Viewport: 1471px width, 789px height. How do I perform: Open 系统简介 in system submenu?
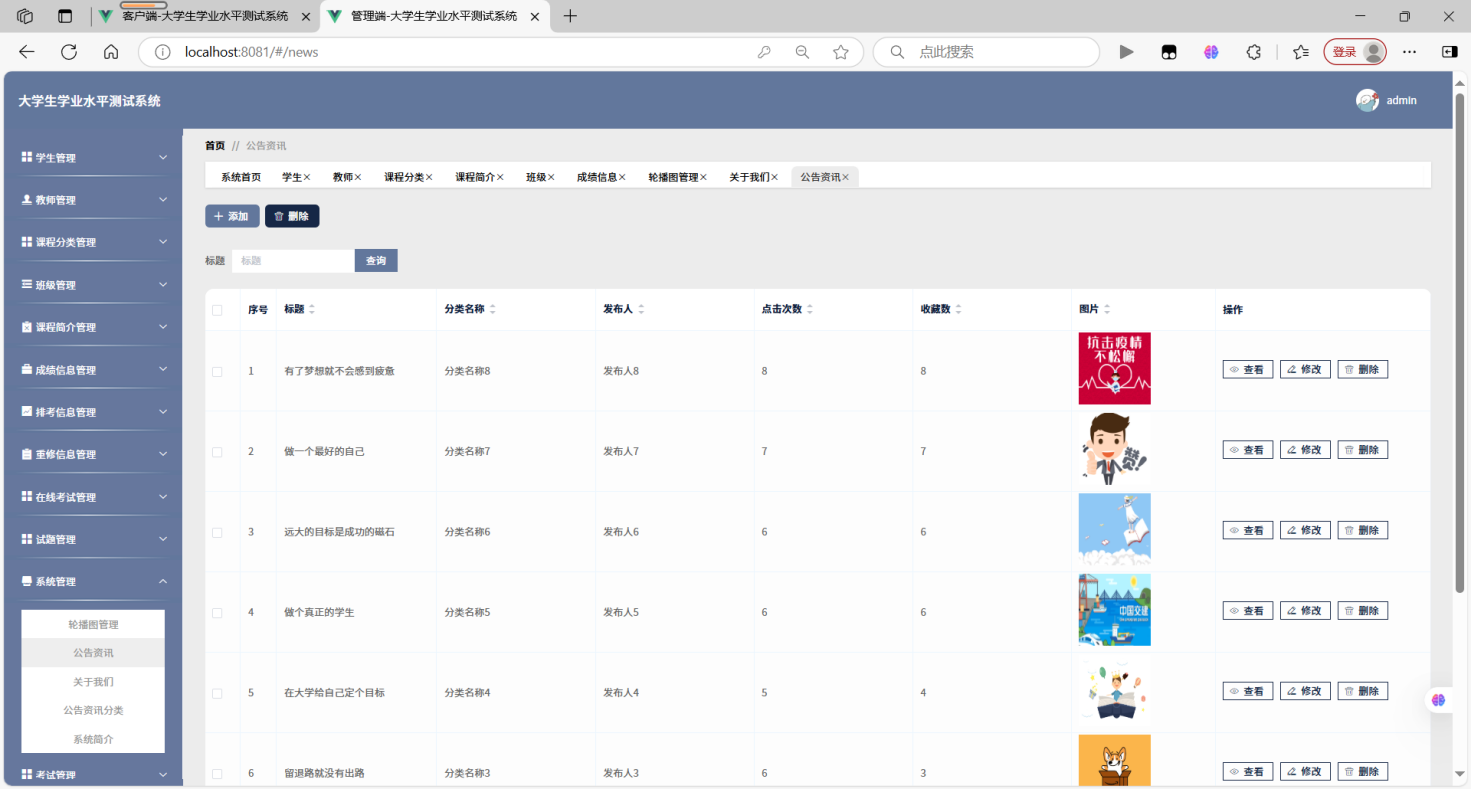point(93,739)
